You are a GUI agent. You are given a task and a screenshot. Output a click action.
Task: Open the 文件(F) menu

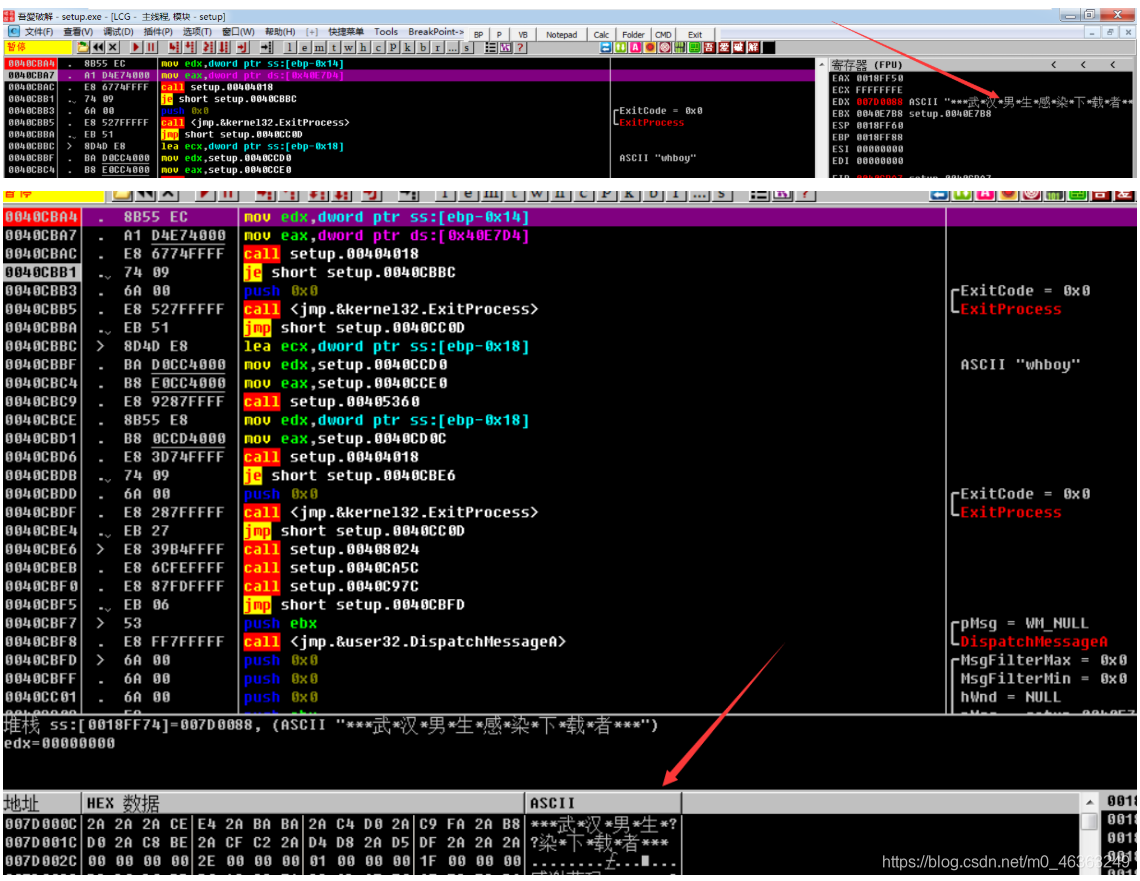39,32
